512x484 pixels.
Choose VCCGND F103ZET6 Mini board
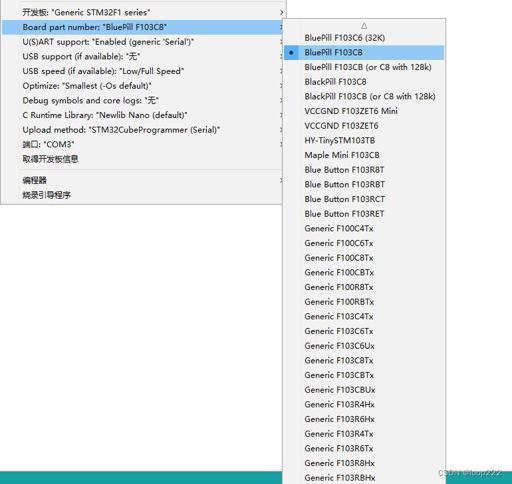364,111
